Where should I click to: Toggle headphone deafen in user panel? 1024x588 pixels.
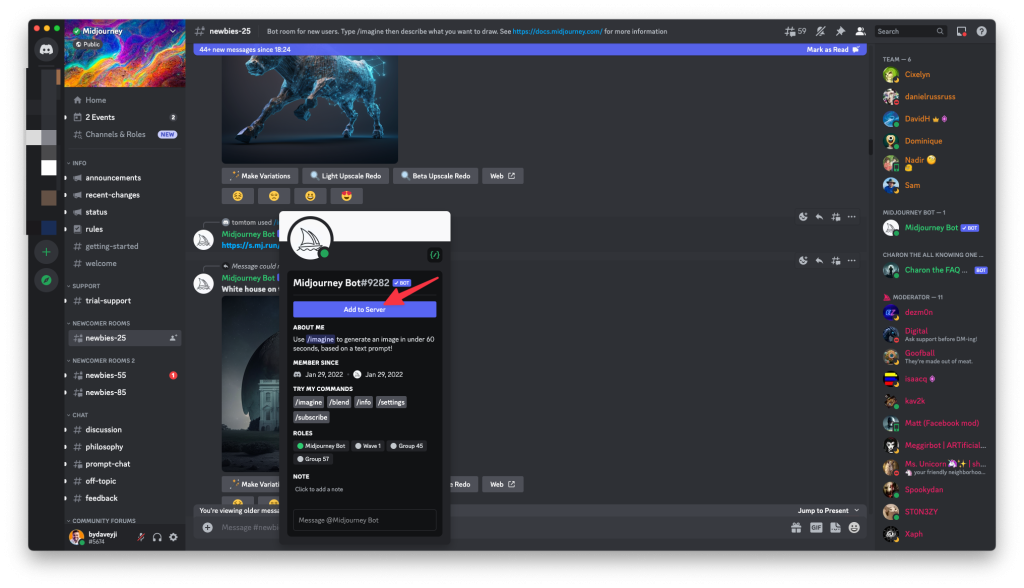157,537
